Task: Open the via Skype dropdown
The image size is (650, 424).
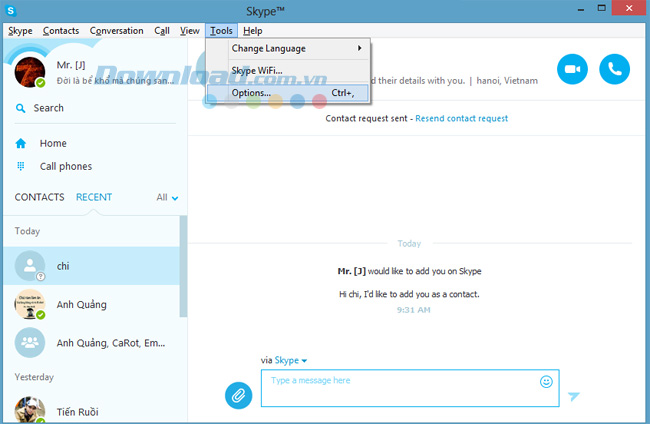Action: 290,360
